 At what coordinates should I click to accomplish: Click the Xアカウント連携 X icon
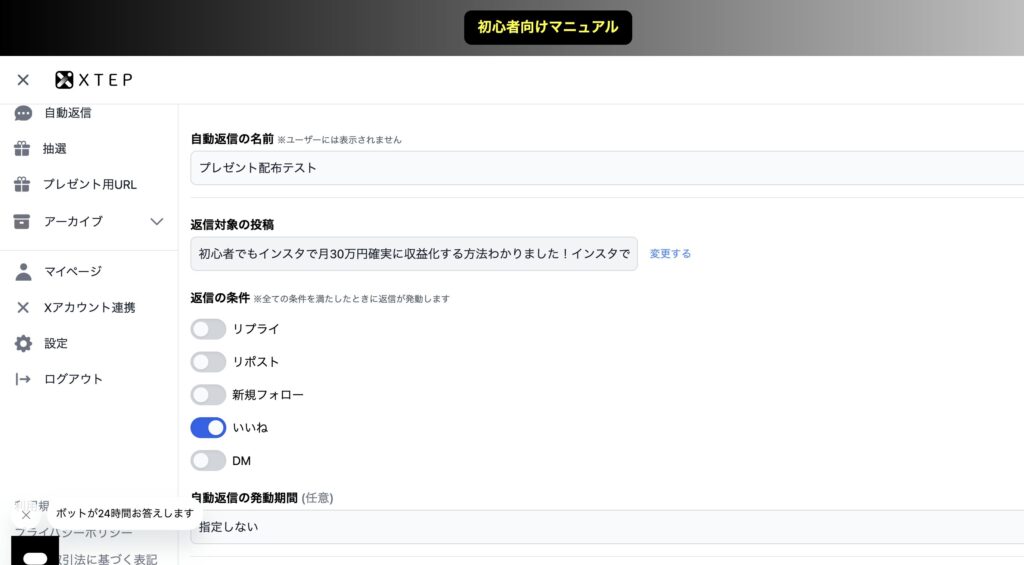23,307
